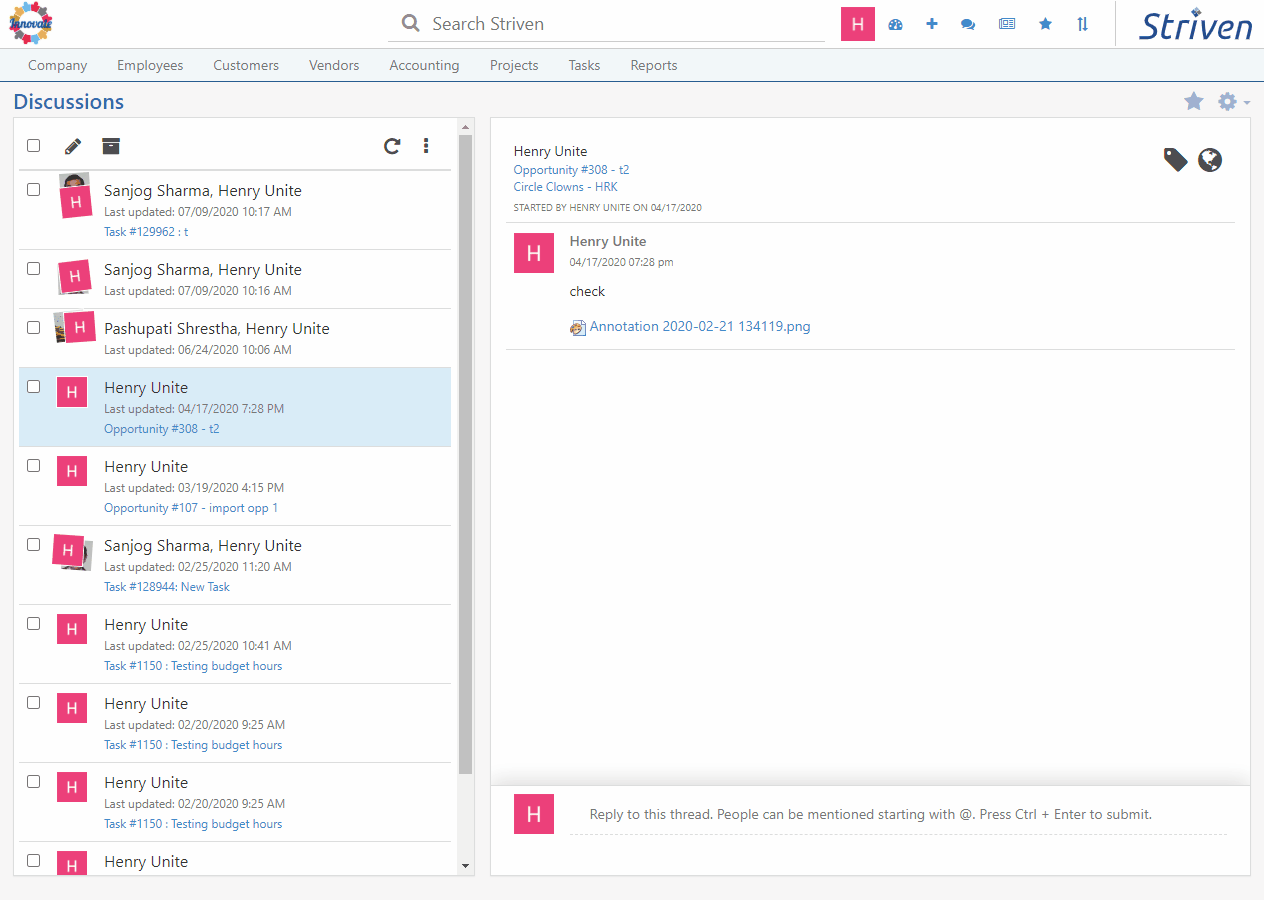Image resolution: width=1264 pixels, height=900 pixels.
Task: Click the quick-add plus icon
Action: 932,23
